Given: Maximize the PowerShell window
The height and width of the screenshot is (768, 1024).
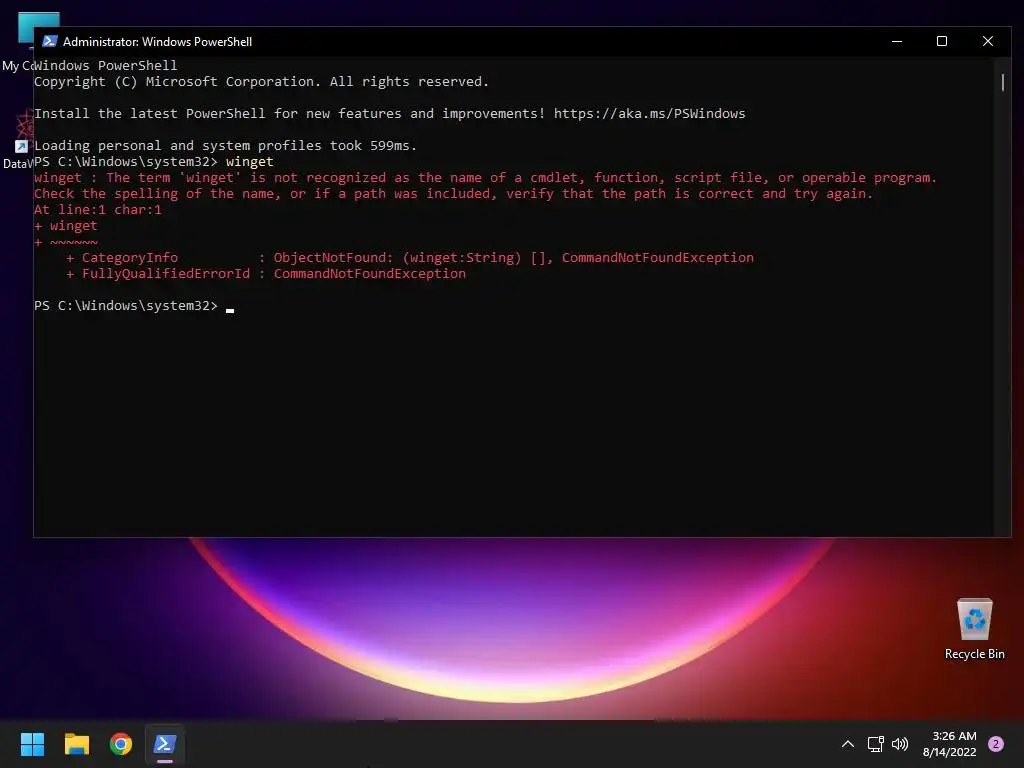Looking at the screenshot, I should [942, 41].
